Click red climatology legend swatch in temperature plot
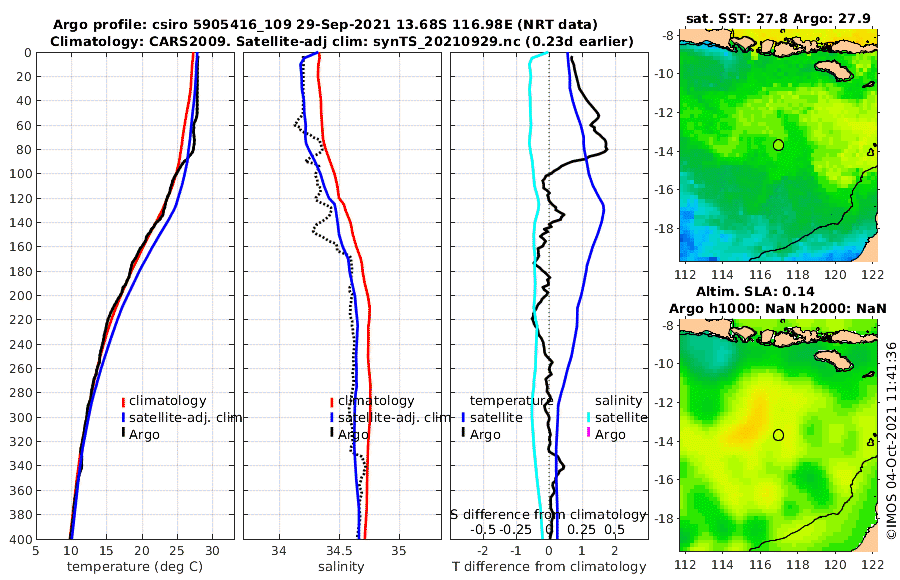 (x=123, y=401)
